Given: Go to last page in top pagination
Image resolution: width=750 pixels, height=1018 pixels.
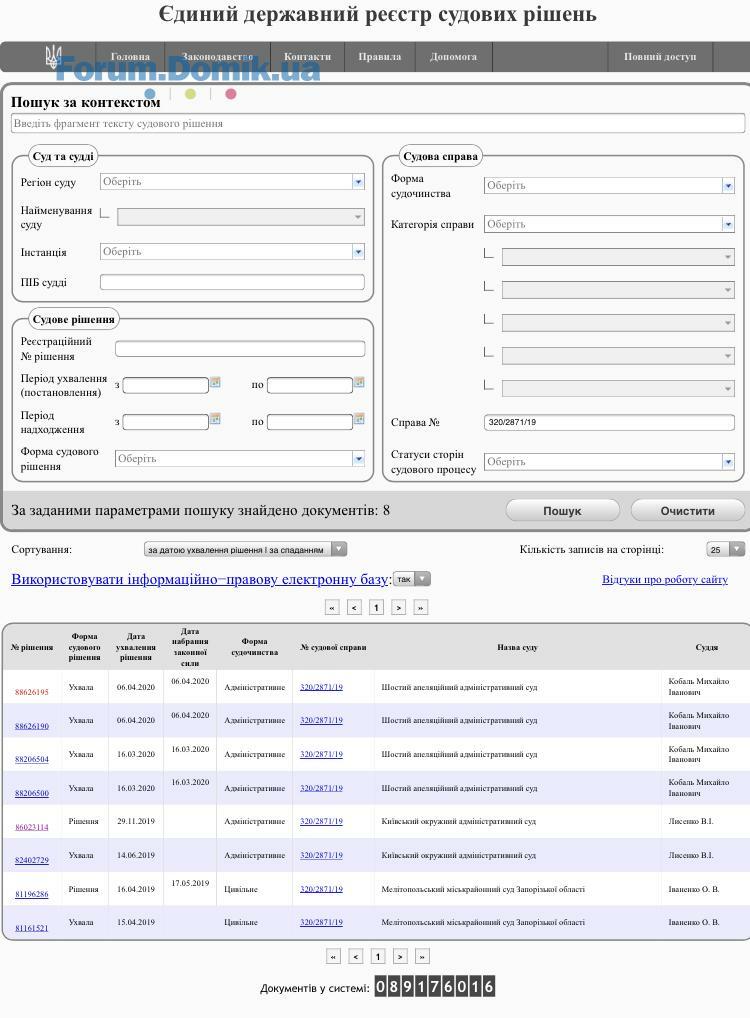Looking at the screenshot, I should 421,608.
